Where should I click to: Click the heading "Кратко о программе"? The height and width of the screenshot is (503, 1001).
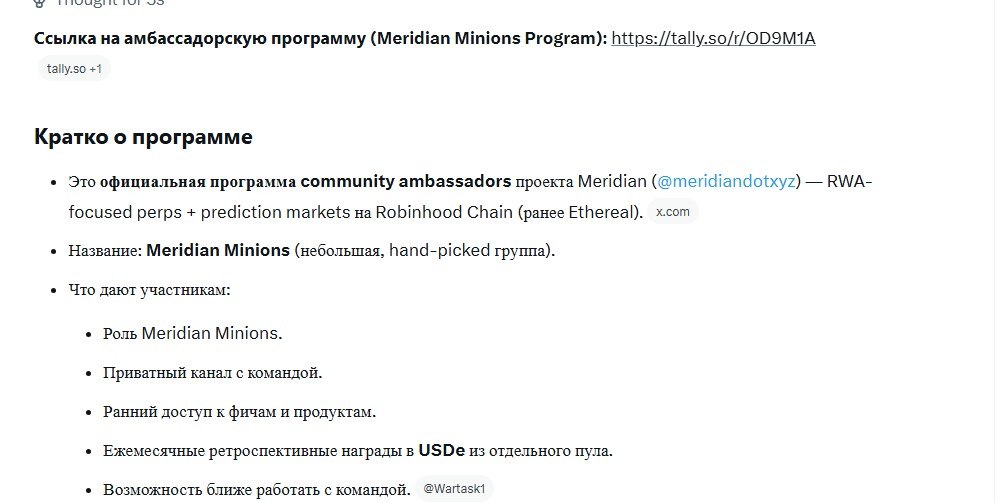[x=143, y=137]
